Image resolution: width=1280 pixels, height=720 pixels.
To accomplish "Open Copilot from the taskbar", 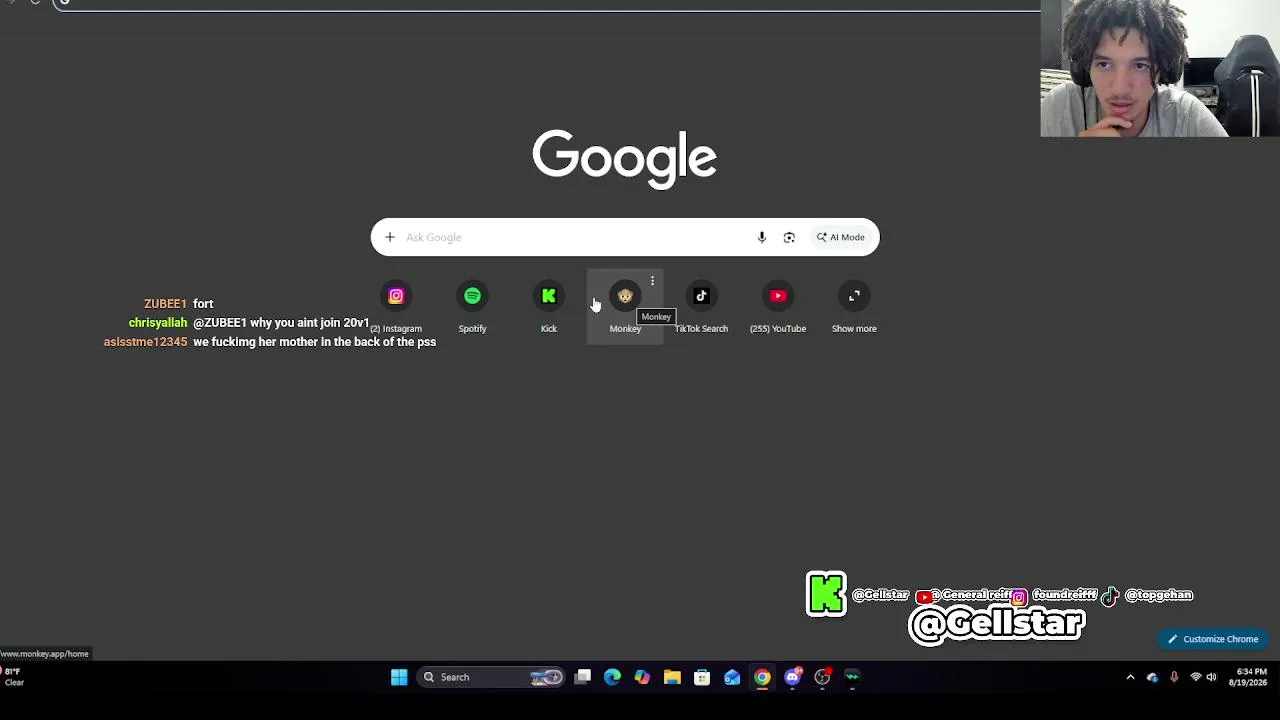I will coord(642,677).
